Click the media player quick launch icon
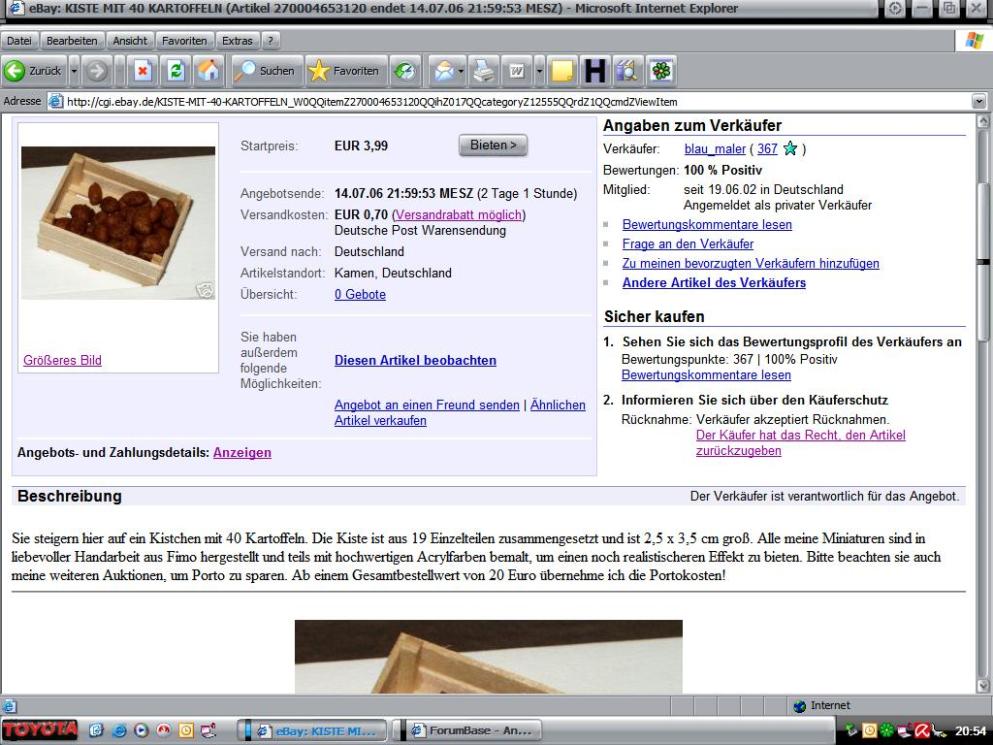The image size is (993, 745). tap(141, 730)
